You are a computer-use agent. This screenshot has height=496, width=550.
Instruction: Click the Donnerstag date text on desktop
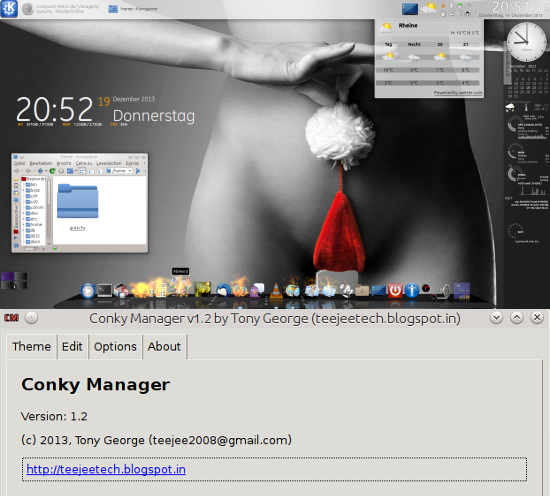pos(154,116)
